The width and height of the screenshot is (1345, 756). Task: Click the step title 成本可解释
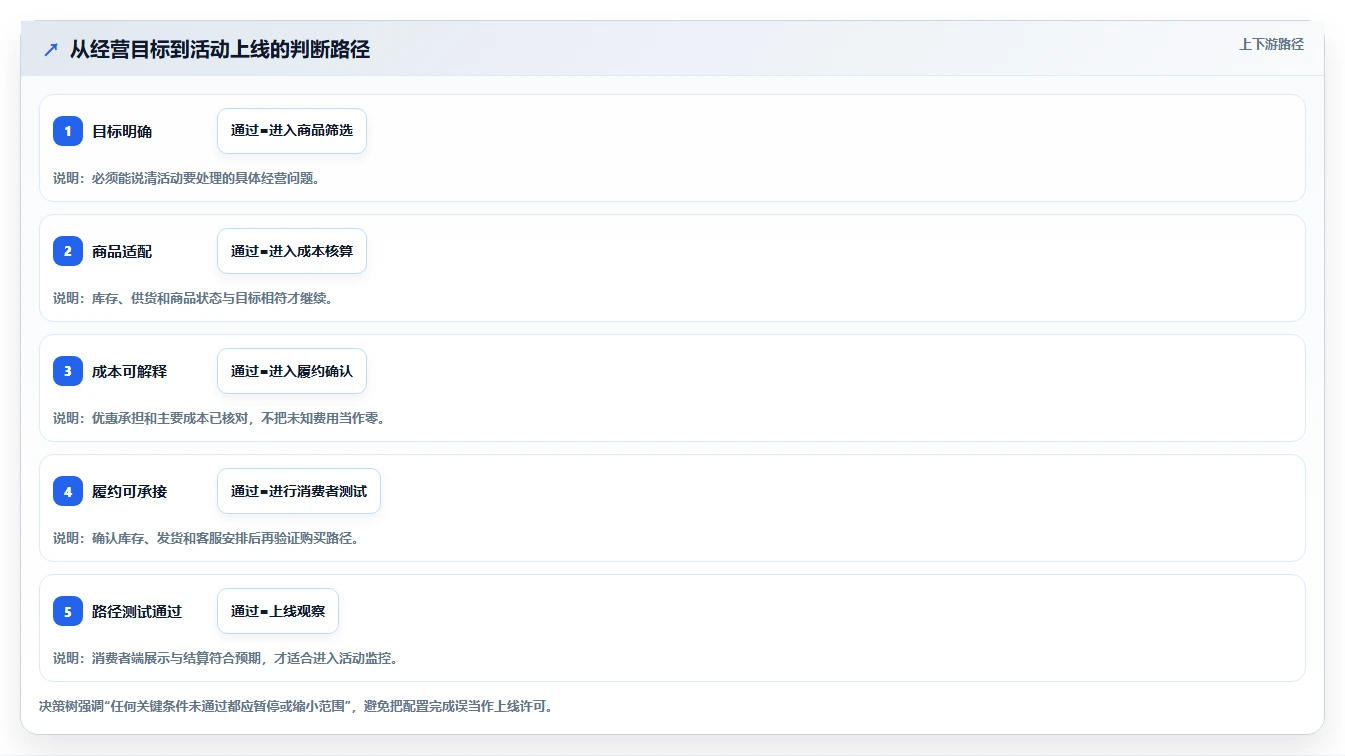[x=130, y=371]
